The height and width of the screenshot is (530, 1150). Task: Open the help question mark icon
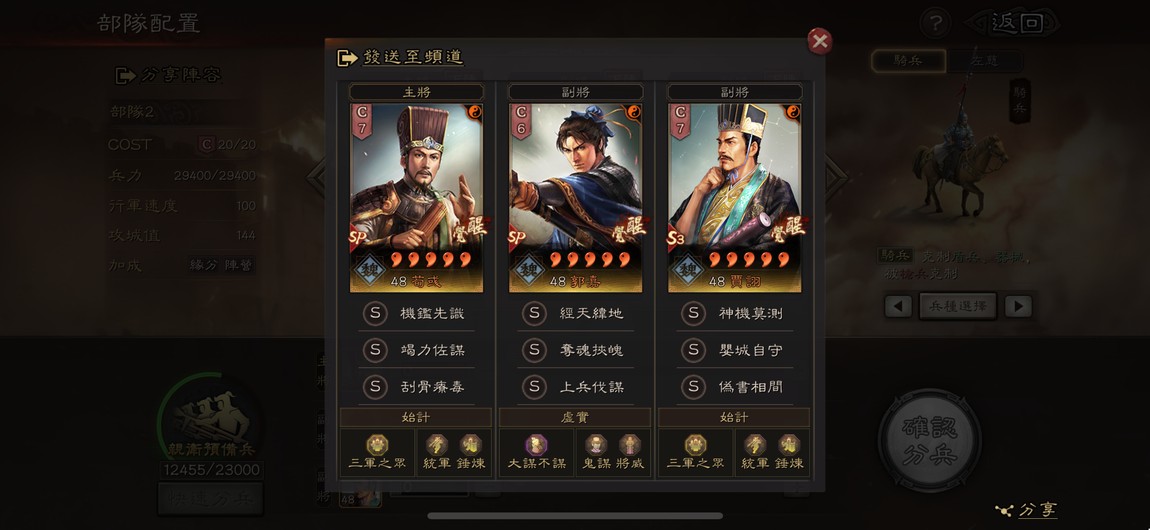[x=934, y=23]
